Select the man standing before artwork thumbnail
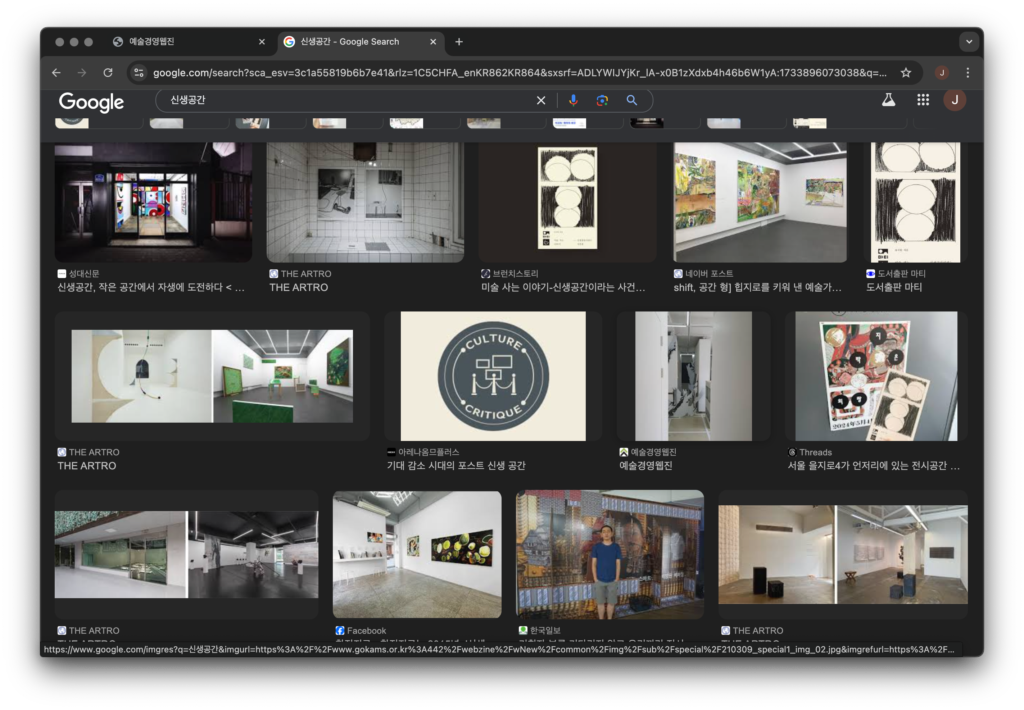The image size is (1024, 710). [x=609, y=554]
